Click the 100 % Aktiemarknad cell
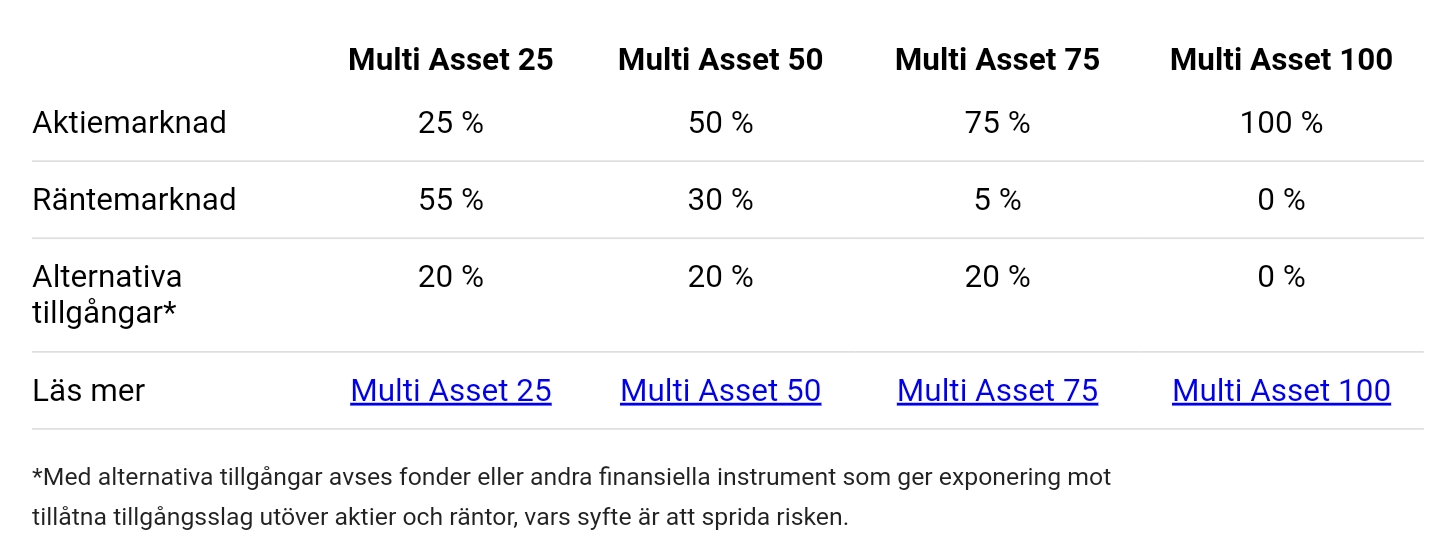1439x543 pixels. (x=1281, y=123)
